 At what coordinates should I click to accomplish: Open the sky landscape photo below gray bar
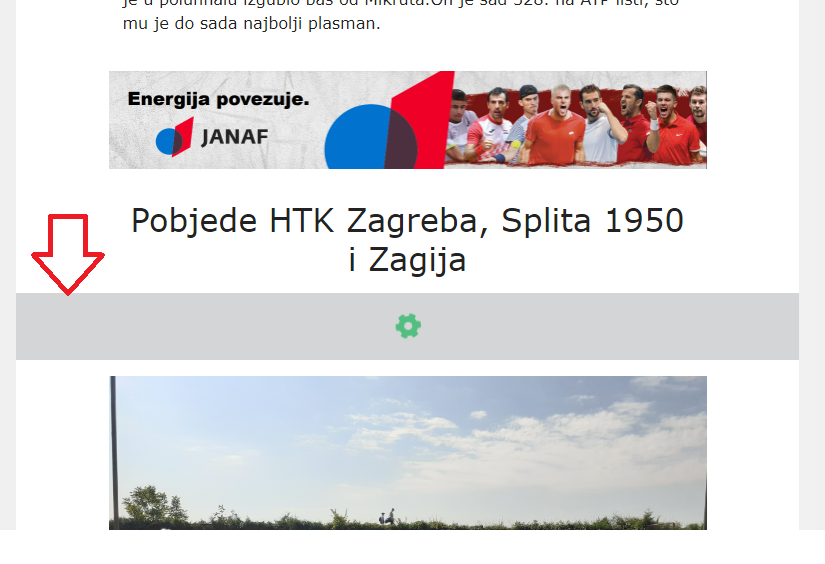tap(408, 453)
